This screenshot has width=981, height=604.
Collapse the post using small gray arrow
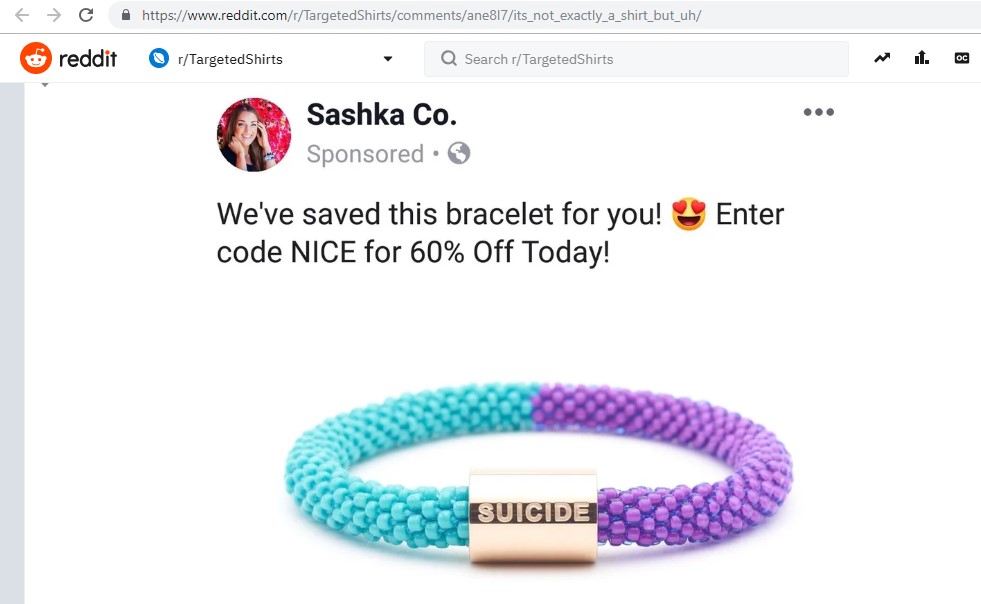point(45,84)
